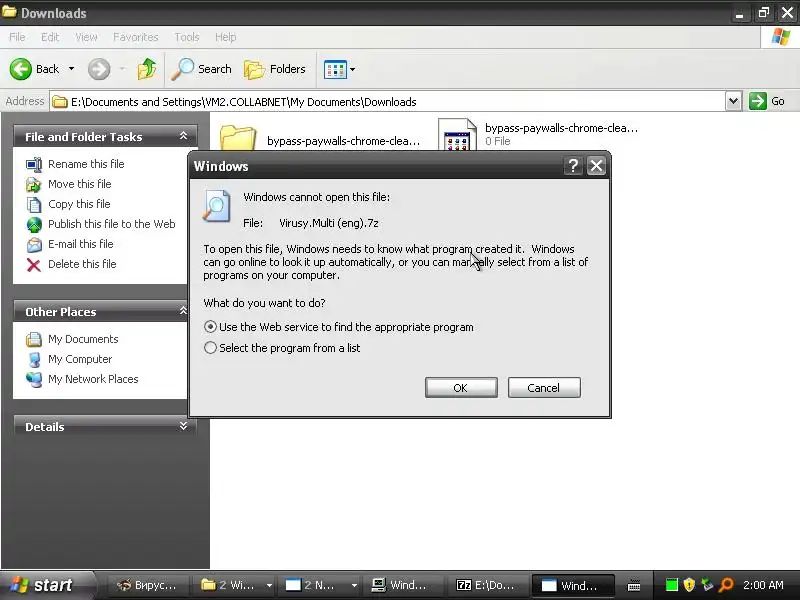The width and height of the screenshot is (800, 600).
Task: Click the My Network Places icon
Action: click(34, 380)
